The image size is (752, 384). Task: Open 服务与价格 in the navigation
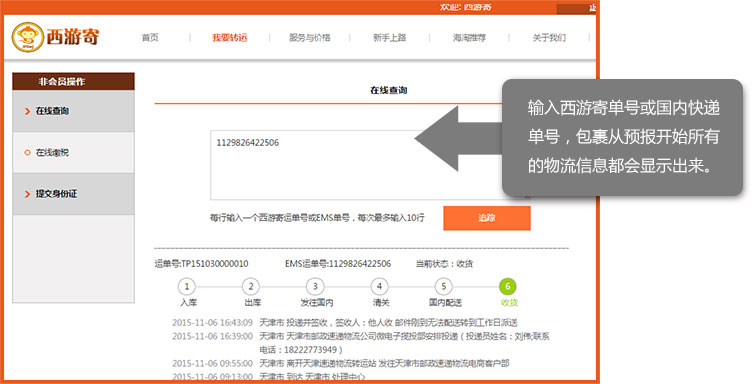coord(310,37)
